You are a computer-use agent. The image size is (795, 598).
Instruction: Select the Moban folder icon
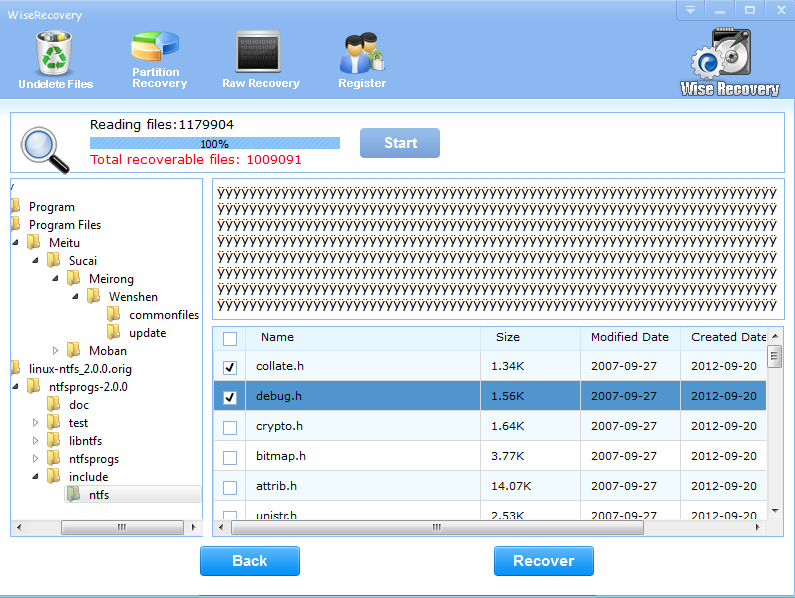74,350
